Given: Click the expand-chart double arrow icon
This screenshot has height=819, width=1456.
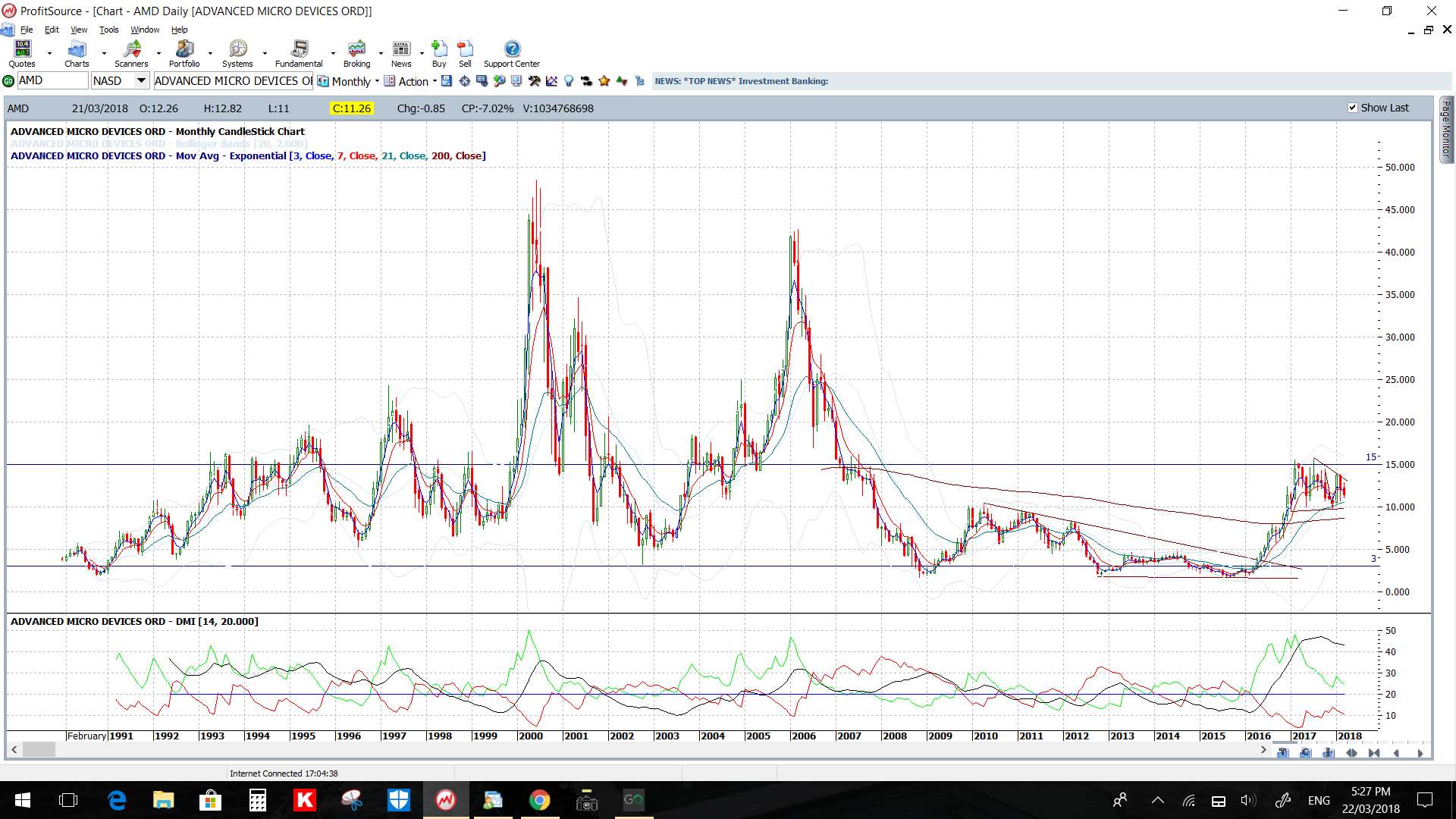Looking at the screenshot, I should pyautogui.click(x=1351, y=753).
